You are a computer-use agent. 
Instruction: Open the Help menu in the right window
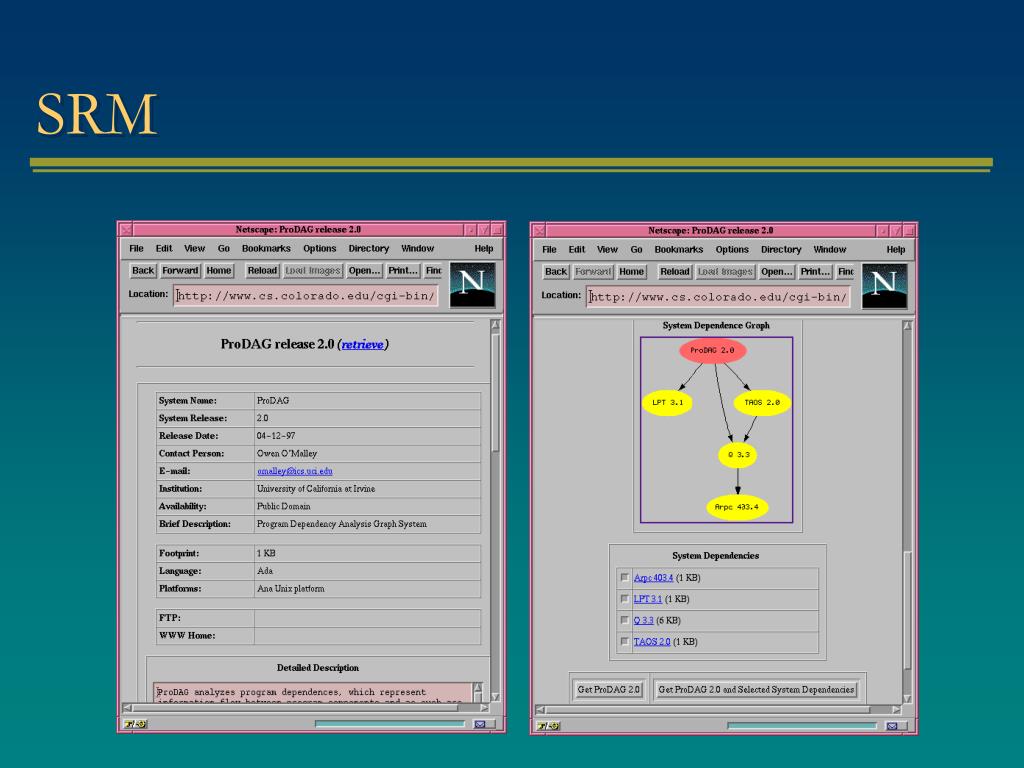(x=895, y=249)
